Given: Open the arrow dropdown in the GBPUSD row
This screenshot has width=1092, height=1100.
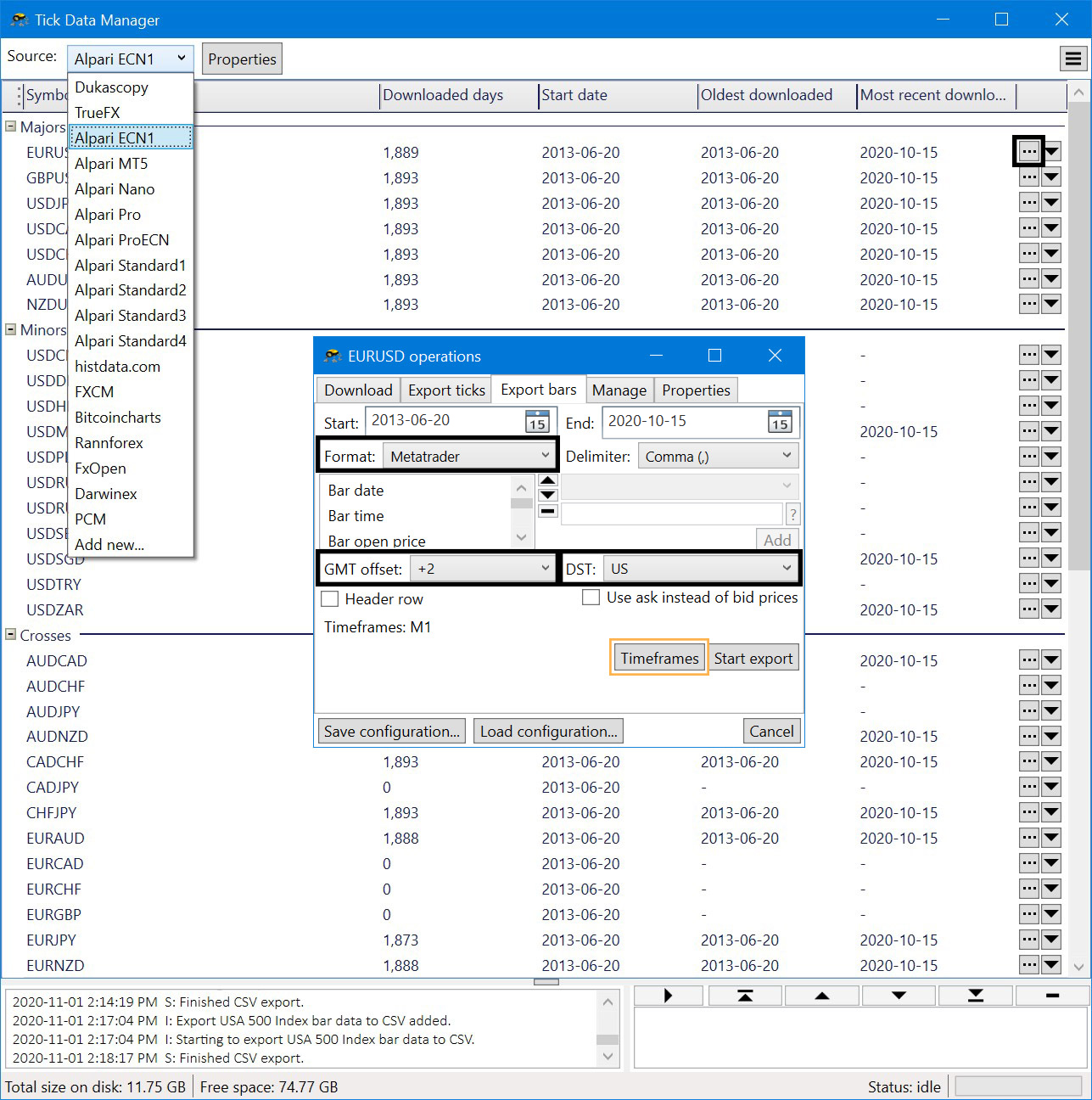Looking at the screenshot, I should click(1051, 177).
